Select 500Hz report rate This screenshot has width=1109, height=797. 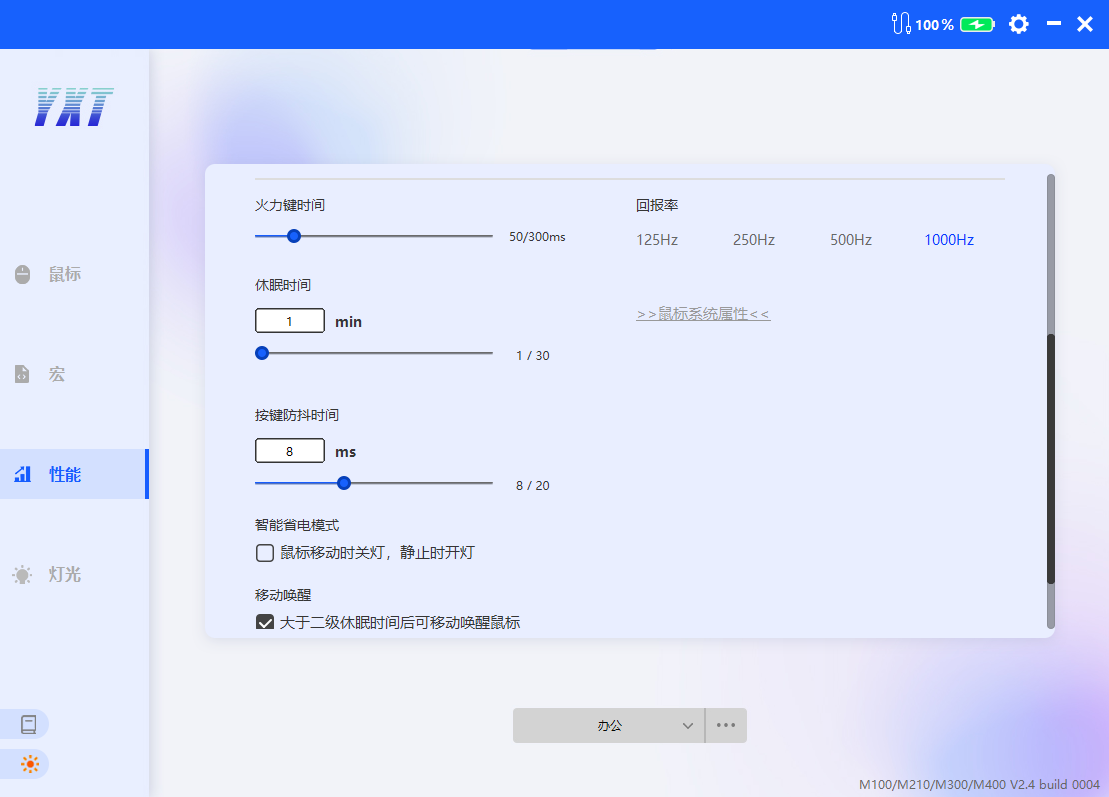850,240
